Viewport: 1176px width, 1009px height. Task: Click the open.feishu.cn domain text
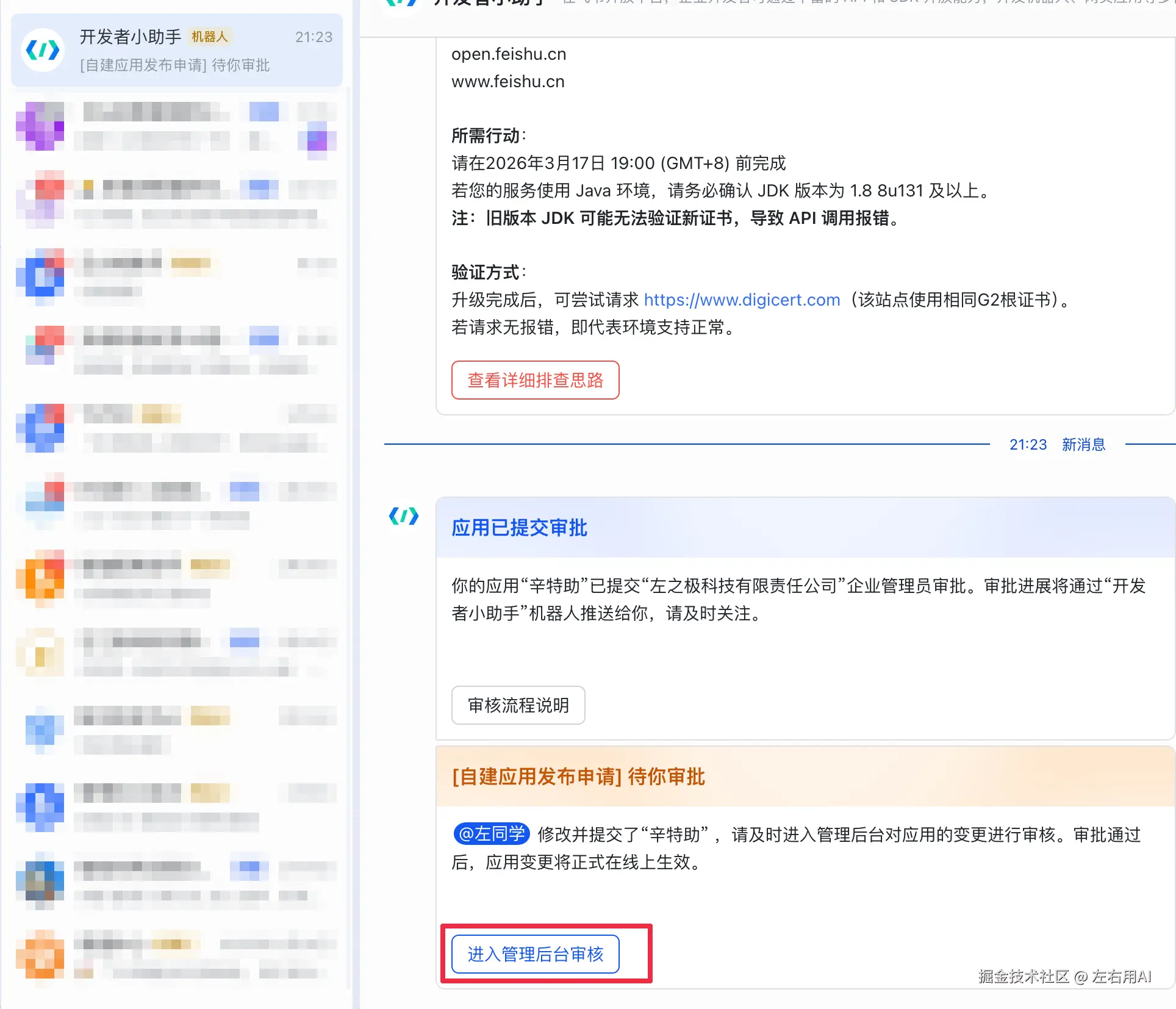509,54
